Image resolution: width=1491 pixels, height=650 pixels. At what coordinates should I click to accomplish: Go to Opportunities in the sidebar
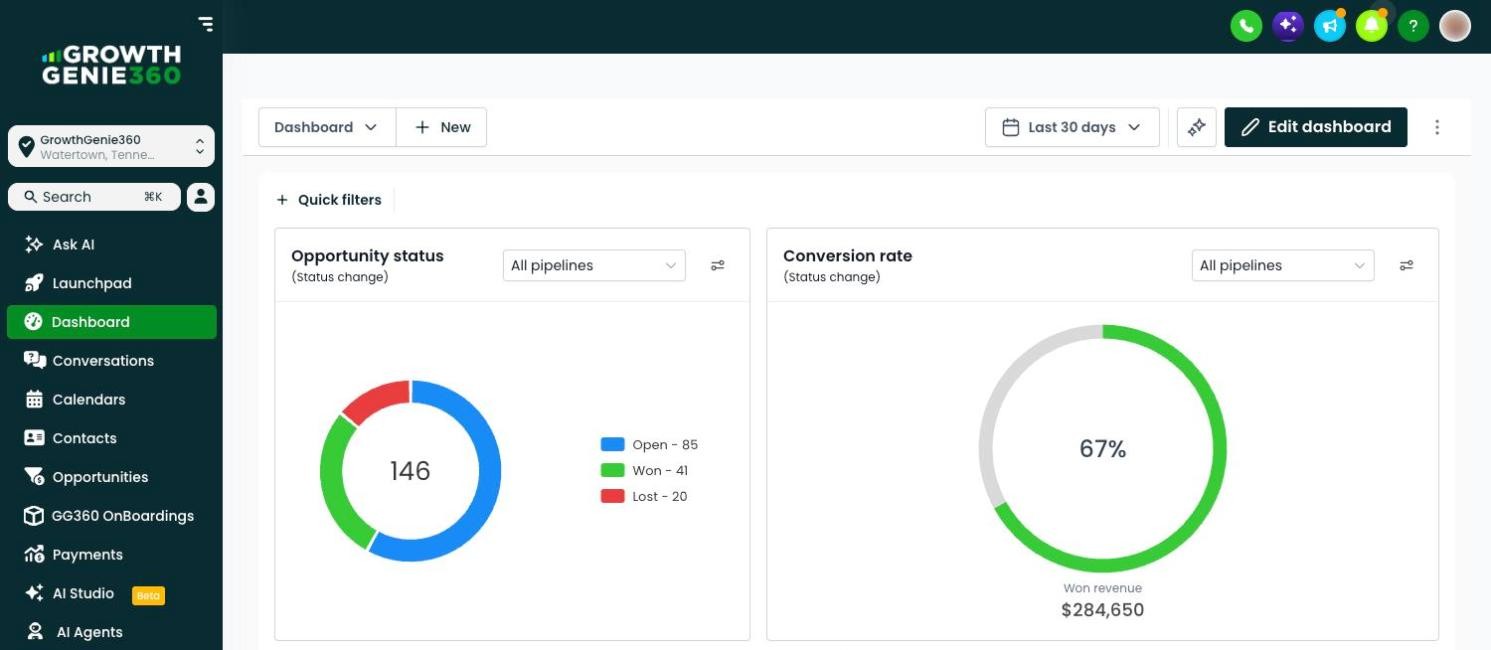click(x=111, y=477)
